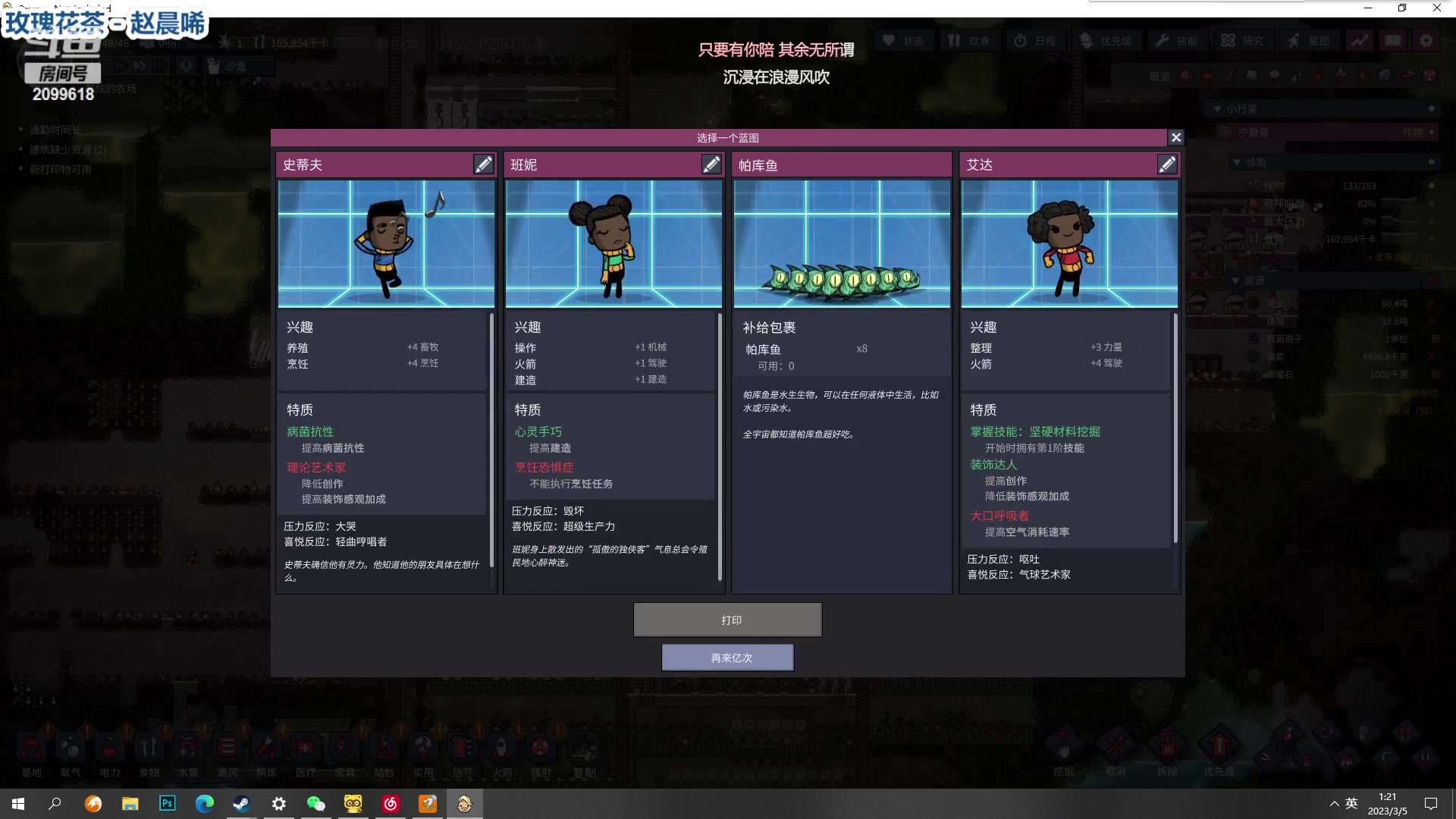Click the scrollbar in 艾达's card
The height and width of the screenshot is (819, 1456).
click(x=1175, y=428)
